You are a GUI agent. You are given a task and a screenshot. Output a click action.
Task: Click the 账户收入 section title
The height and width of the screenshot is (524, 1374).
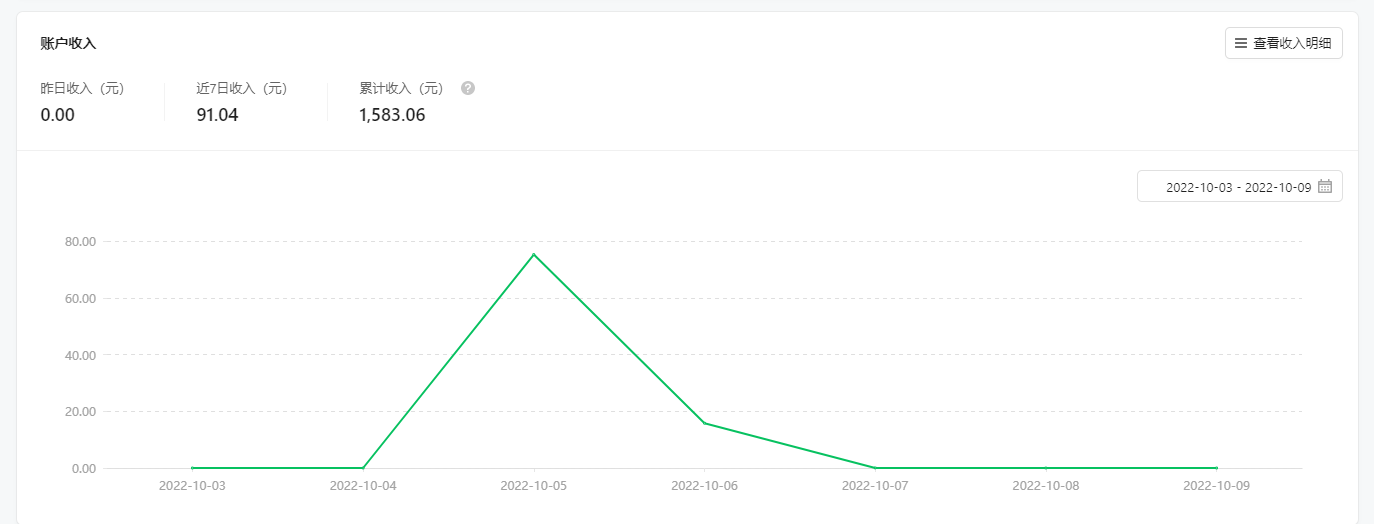pyautogui.click(x=68, y=43)
